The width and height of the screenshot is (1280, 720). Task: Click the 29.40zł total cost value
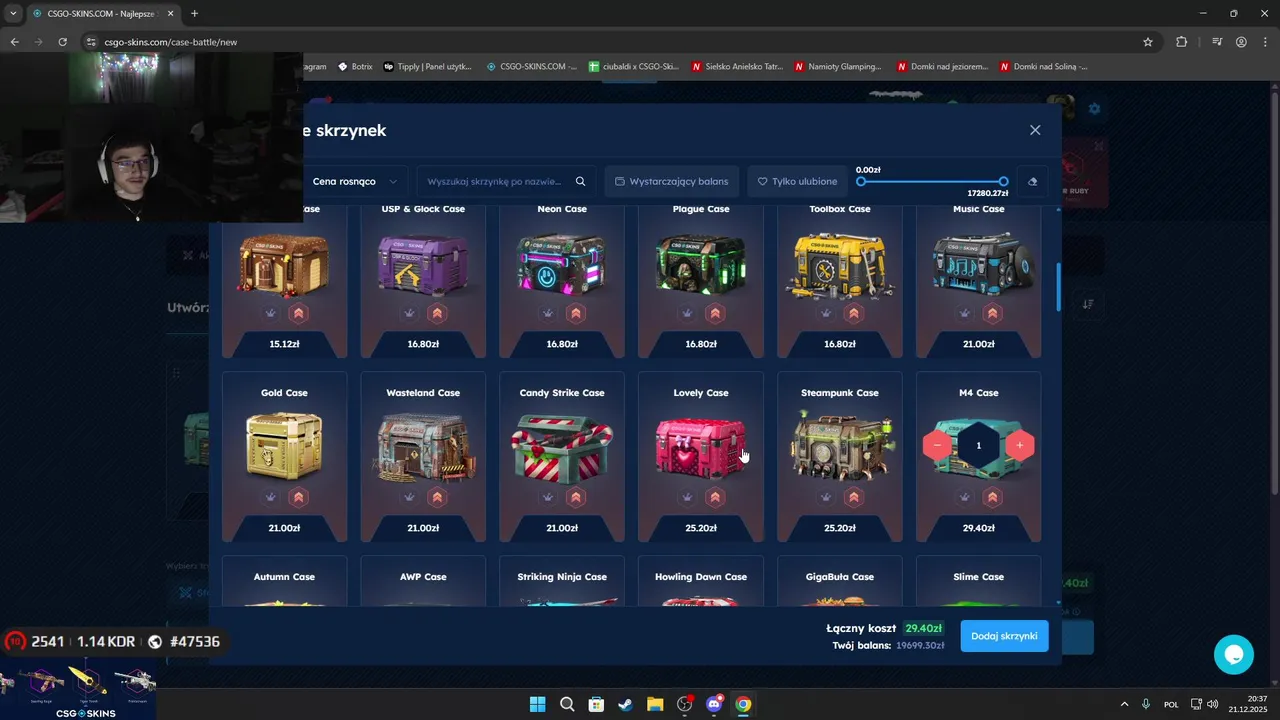923,628
